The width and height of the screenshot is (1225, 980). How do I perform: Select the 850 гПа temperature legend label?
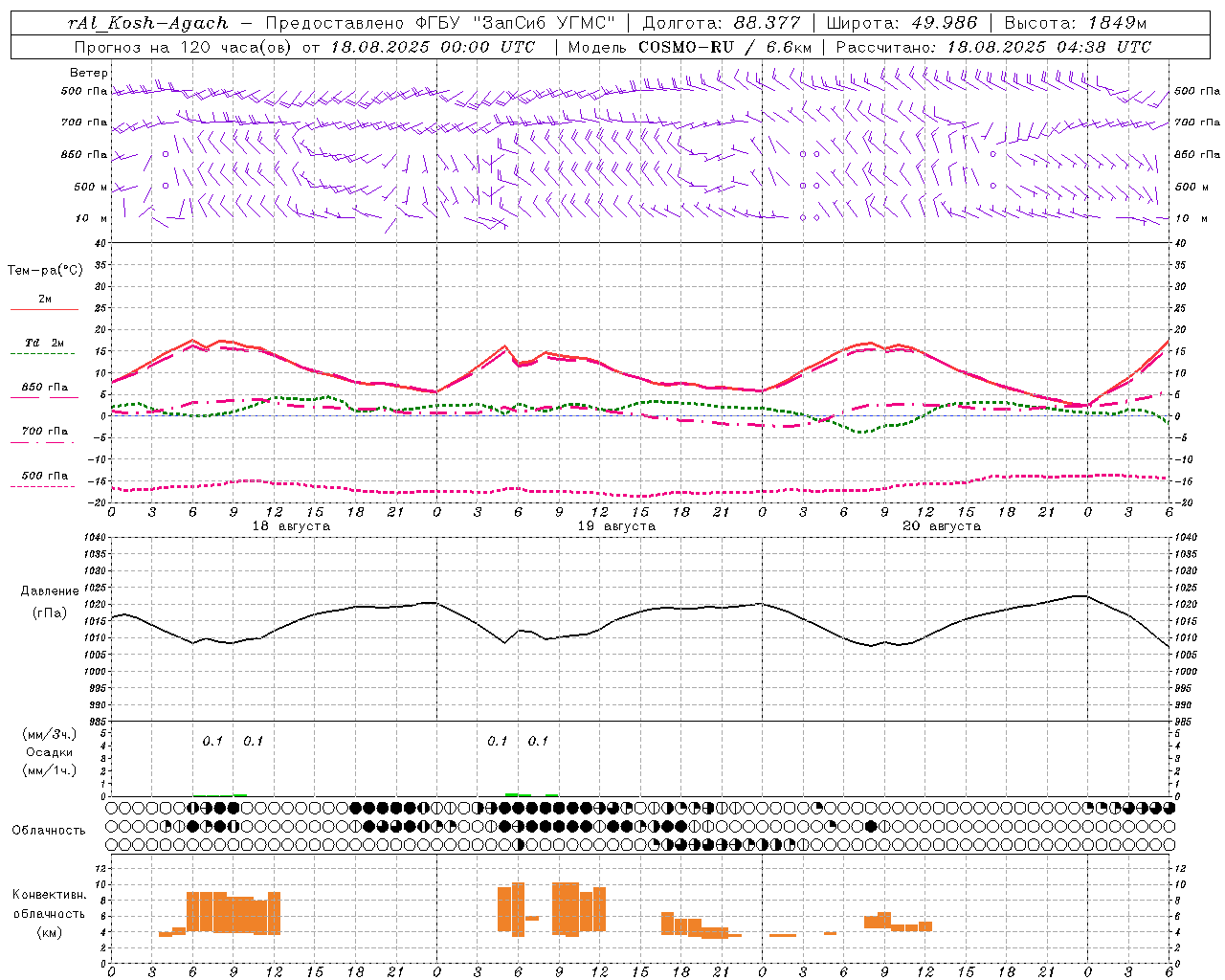(45, 388)
